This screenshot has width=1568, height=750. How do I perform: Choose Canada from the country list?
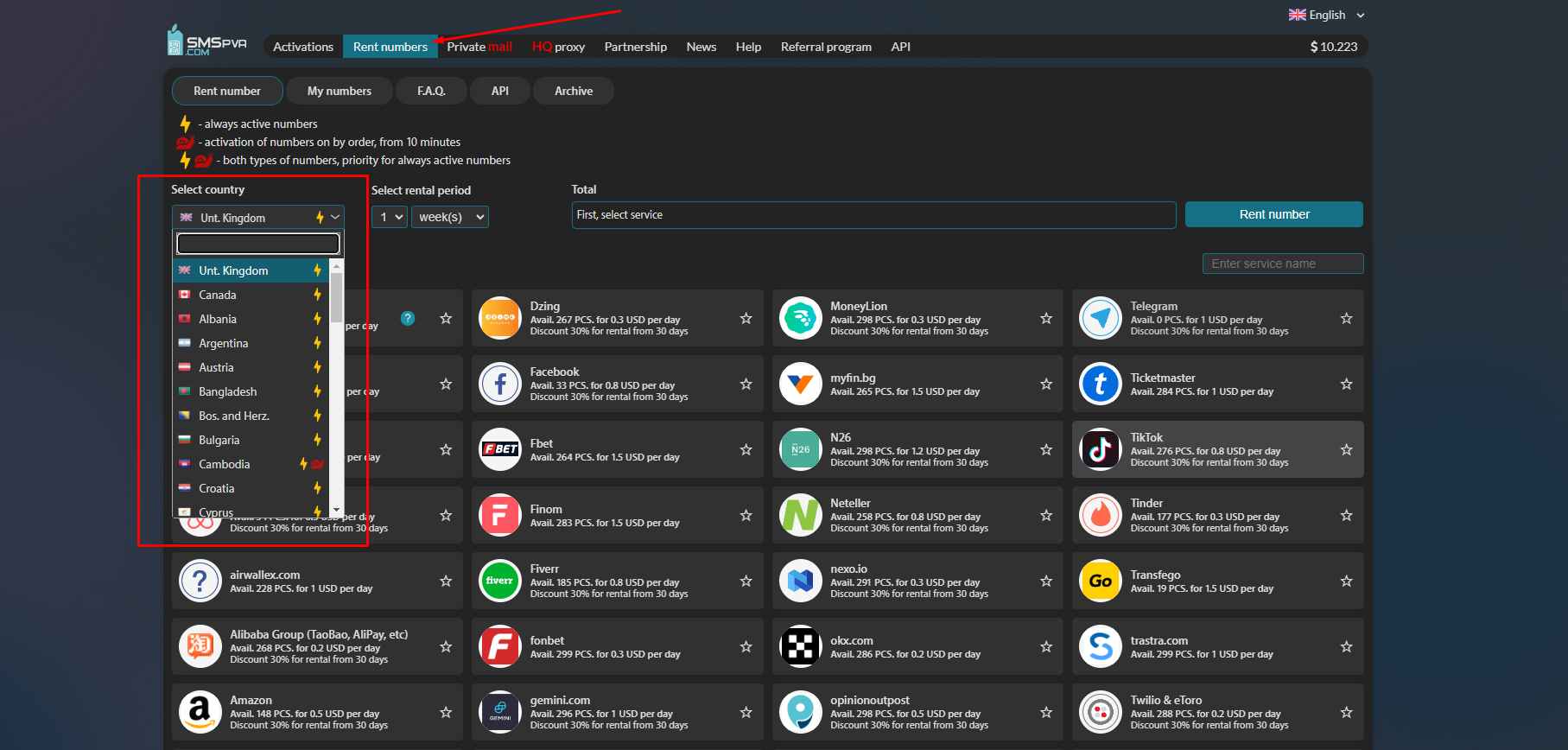click(x=251, y=295)
